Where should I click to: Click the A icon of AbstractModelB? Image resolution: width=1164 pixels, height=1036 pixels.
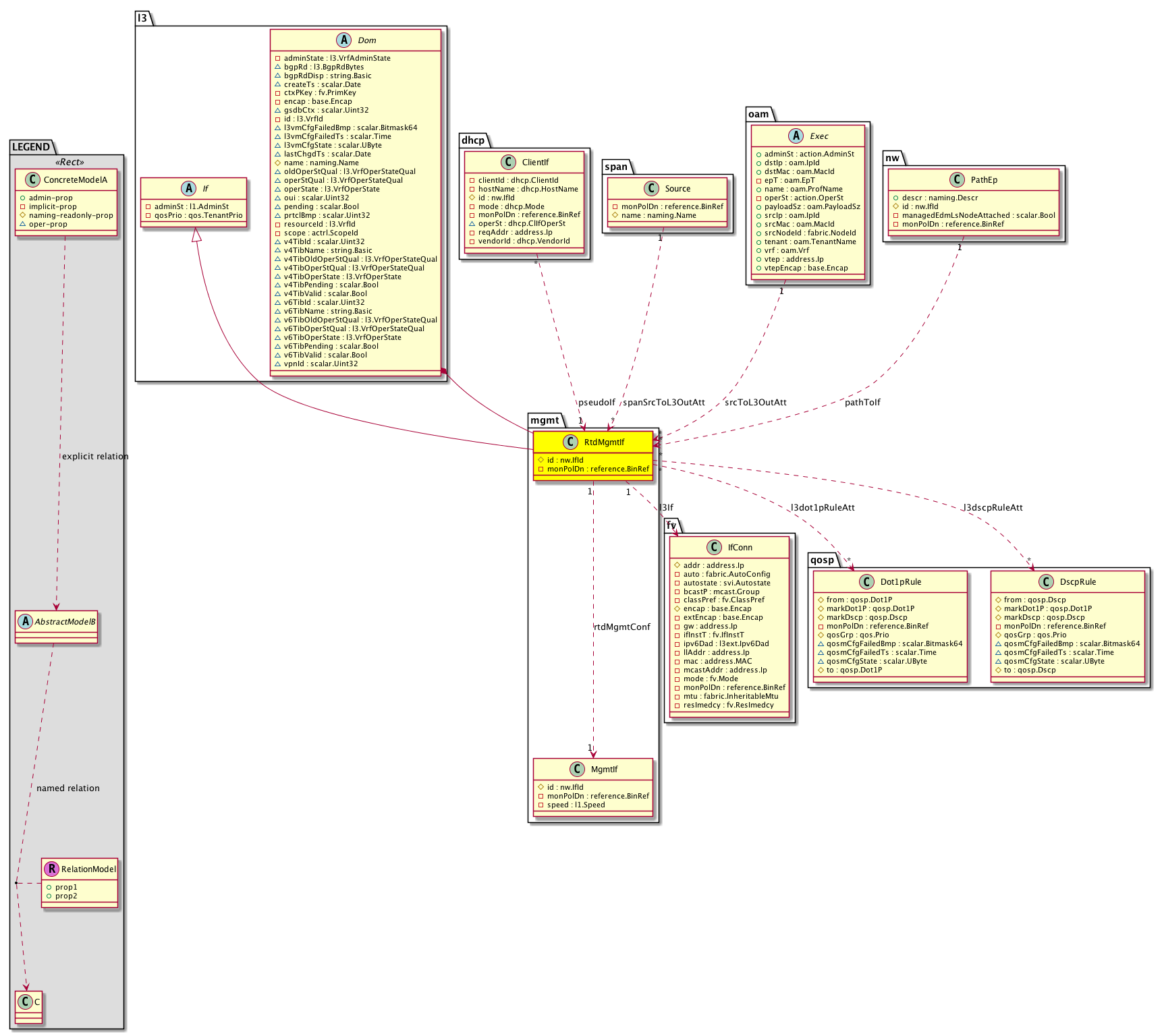coord(25,621)
